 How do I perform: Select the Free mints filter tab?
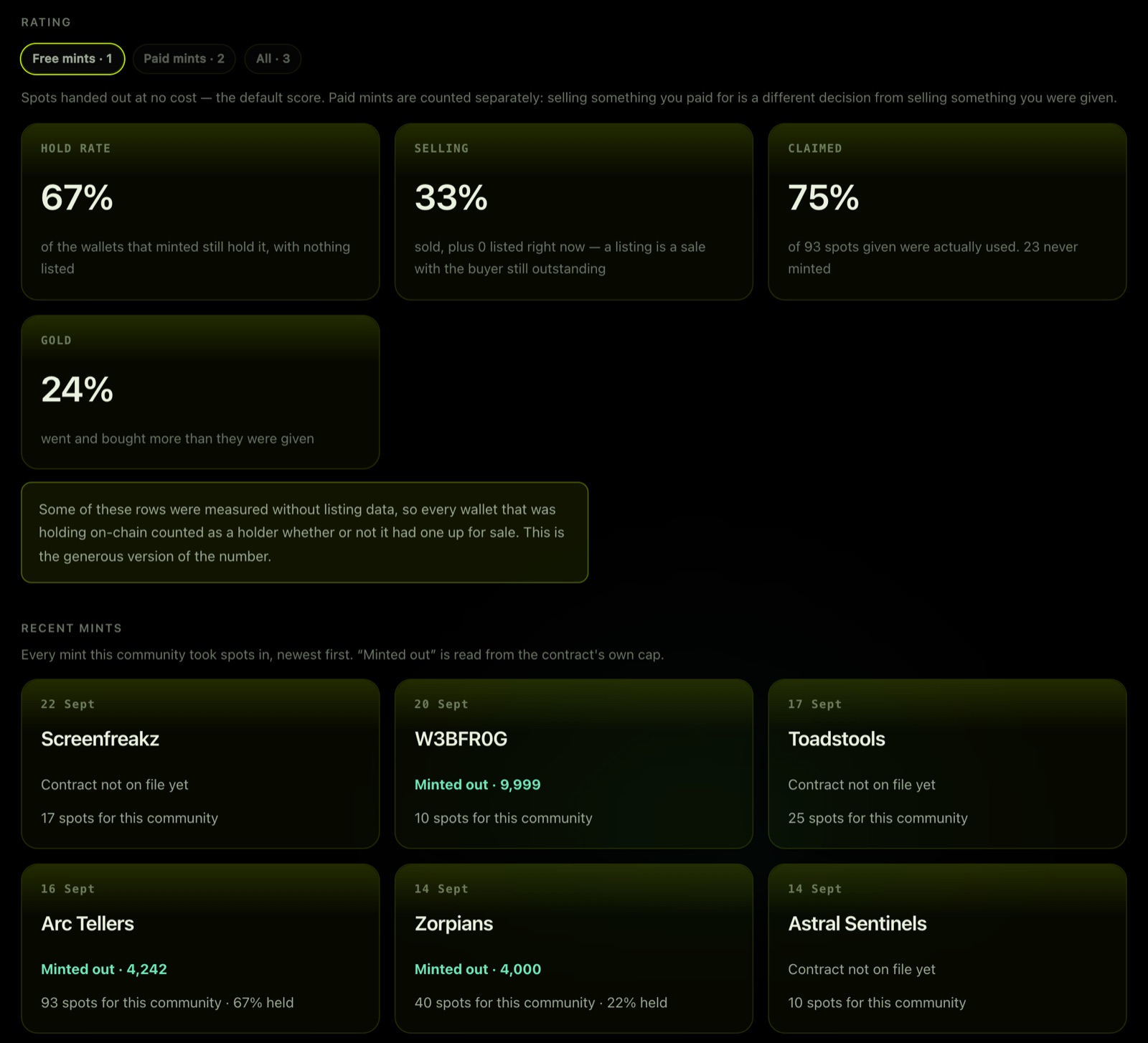72,59
